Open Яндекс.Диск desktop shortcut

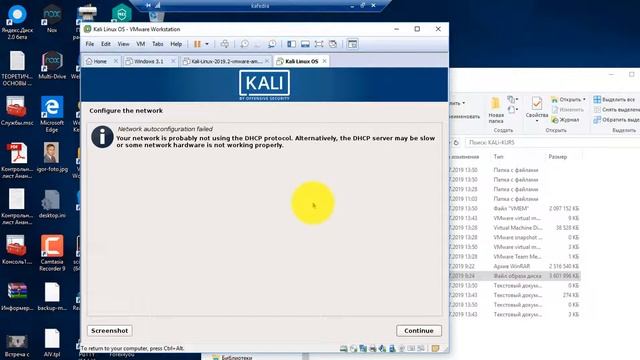click(17, 22)
